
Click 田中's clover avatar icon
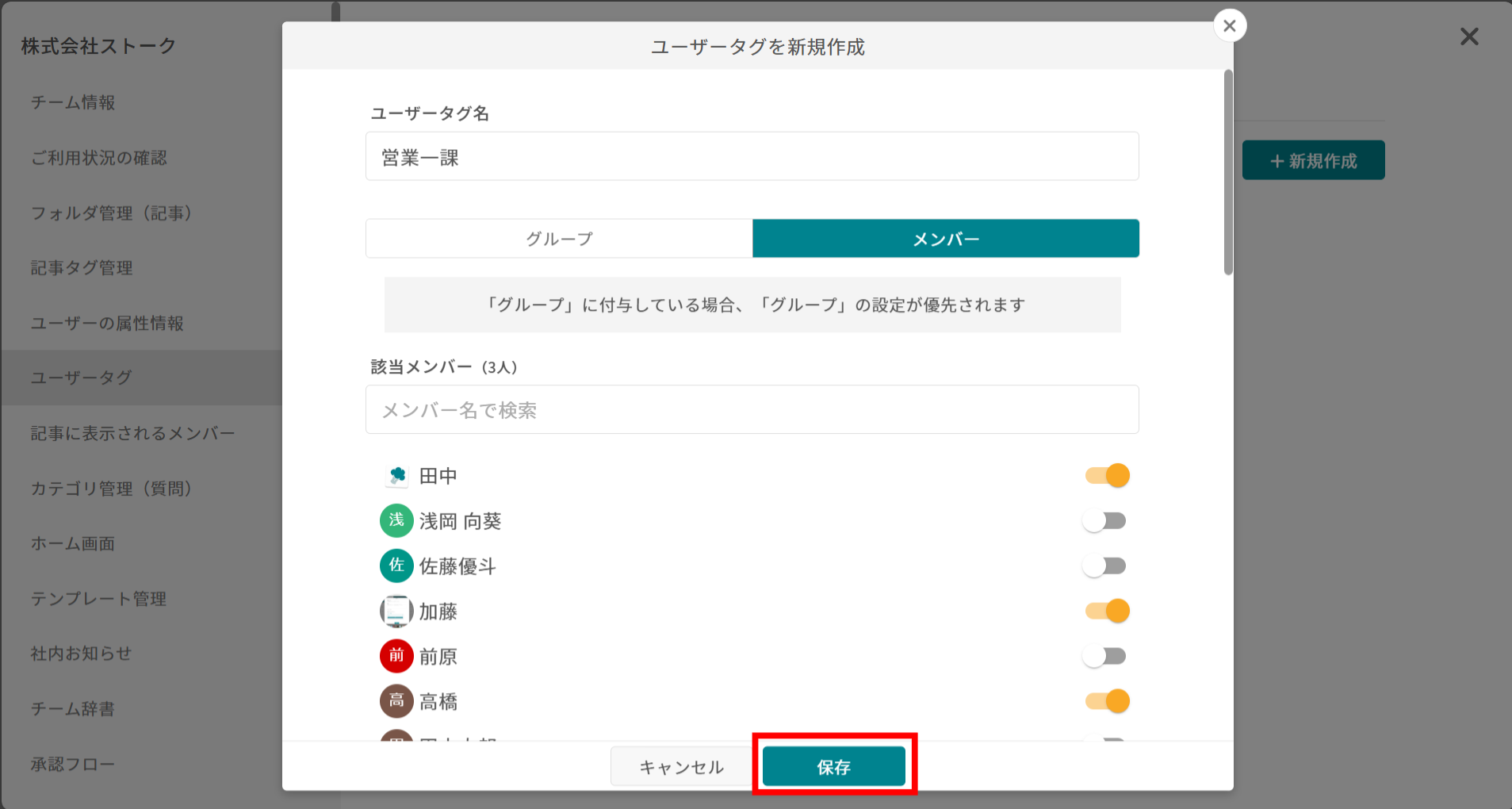point(396,475)
